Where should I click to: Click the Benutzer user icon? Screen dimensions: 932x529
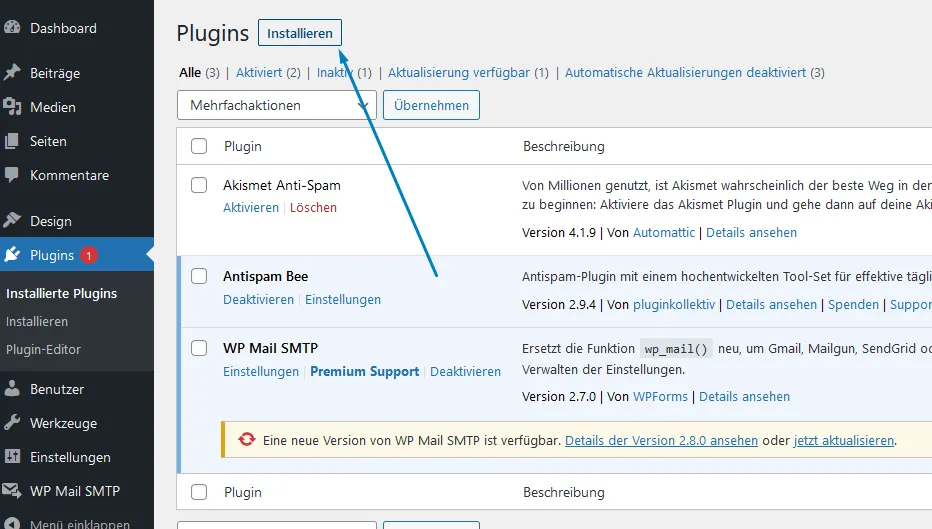12,389
